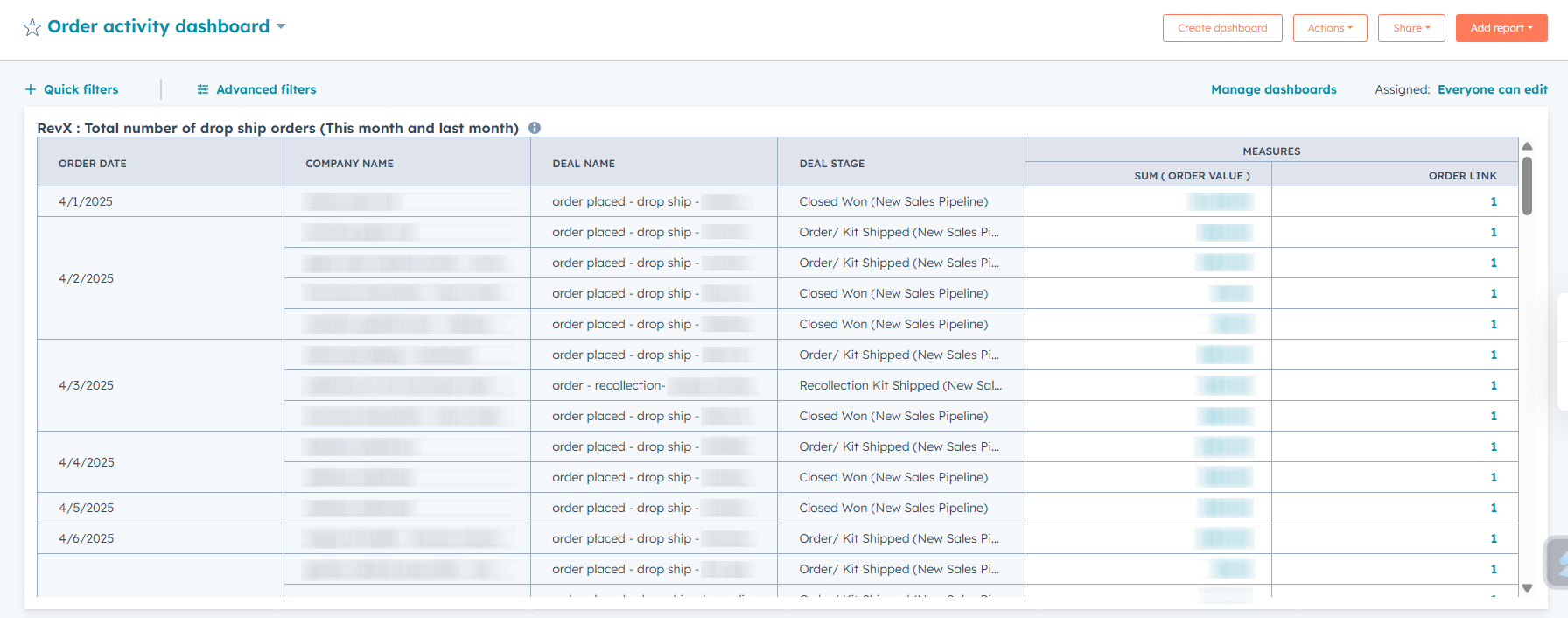Open the Advanced filters panel
Screen dimensions: 1568x618
coord(256,89)
